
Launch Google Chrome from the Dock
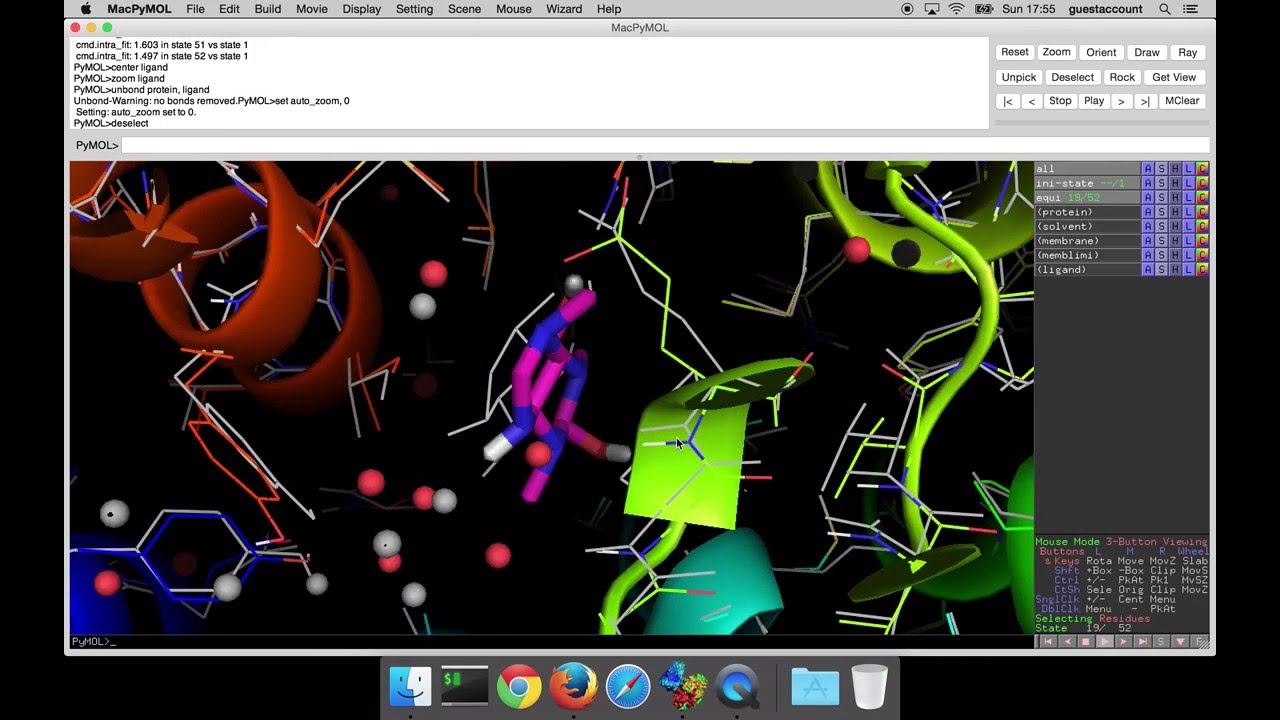[519, 687]
